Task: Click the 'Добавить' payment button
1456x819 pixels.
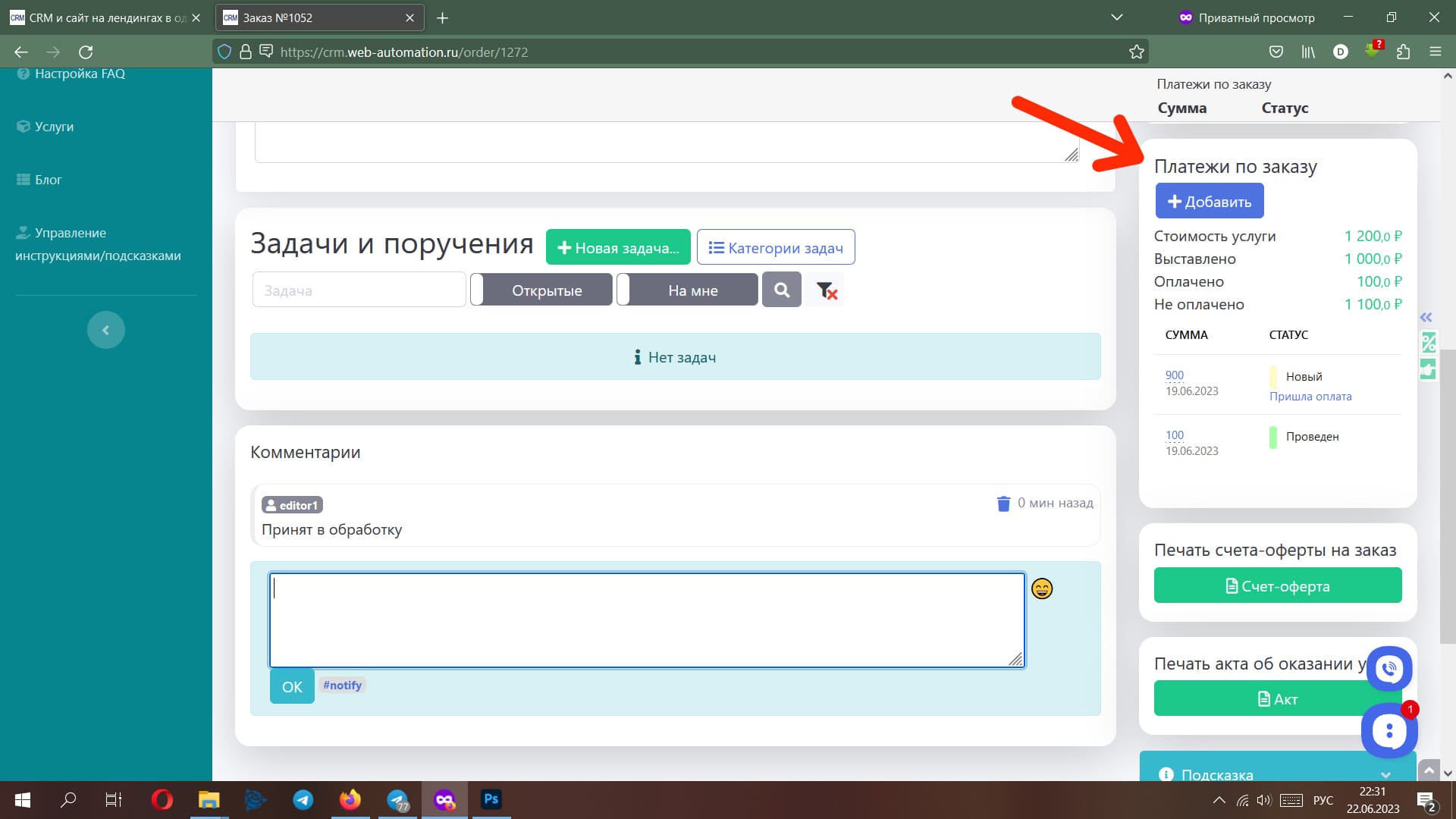Action: click(x=1209, y=200)
